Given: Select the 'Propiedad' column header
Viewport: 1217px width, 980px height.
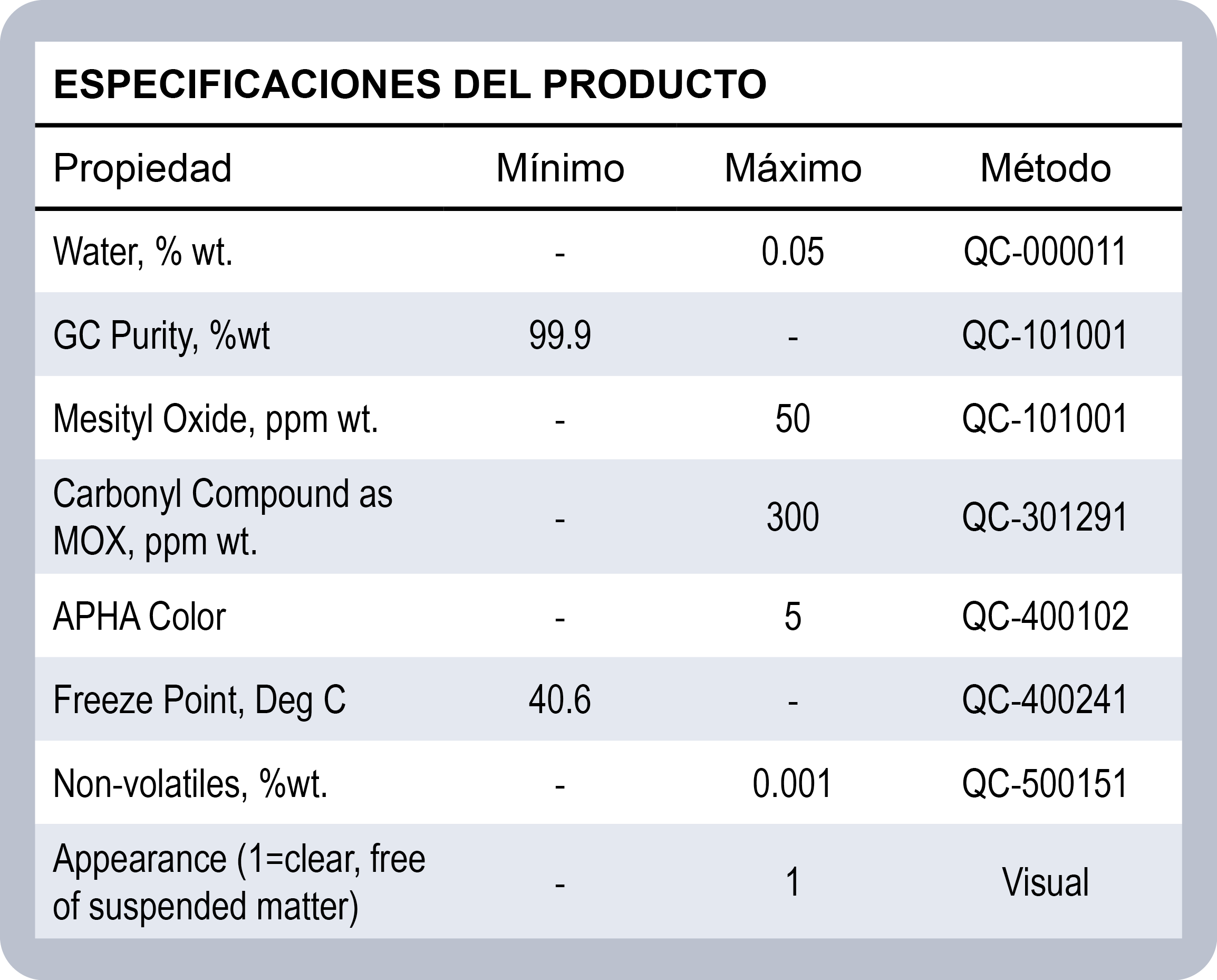Looking at the screenshot, I should (142, 168).
